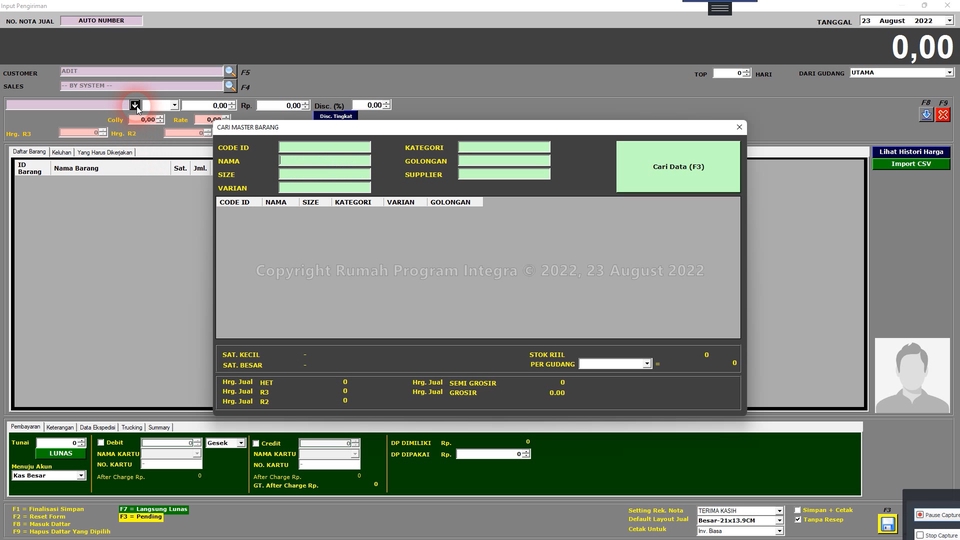
Task: Click the customer photo placeholder
Action: 912,375
